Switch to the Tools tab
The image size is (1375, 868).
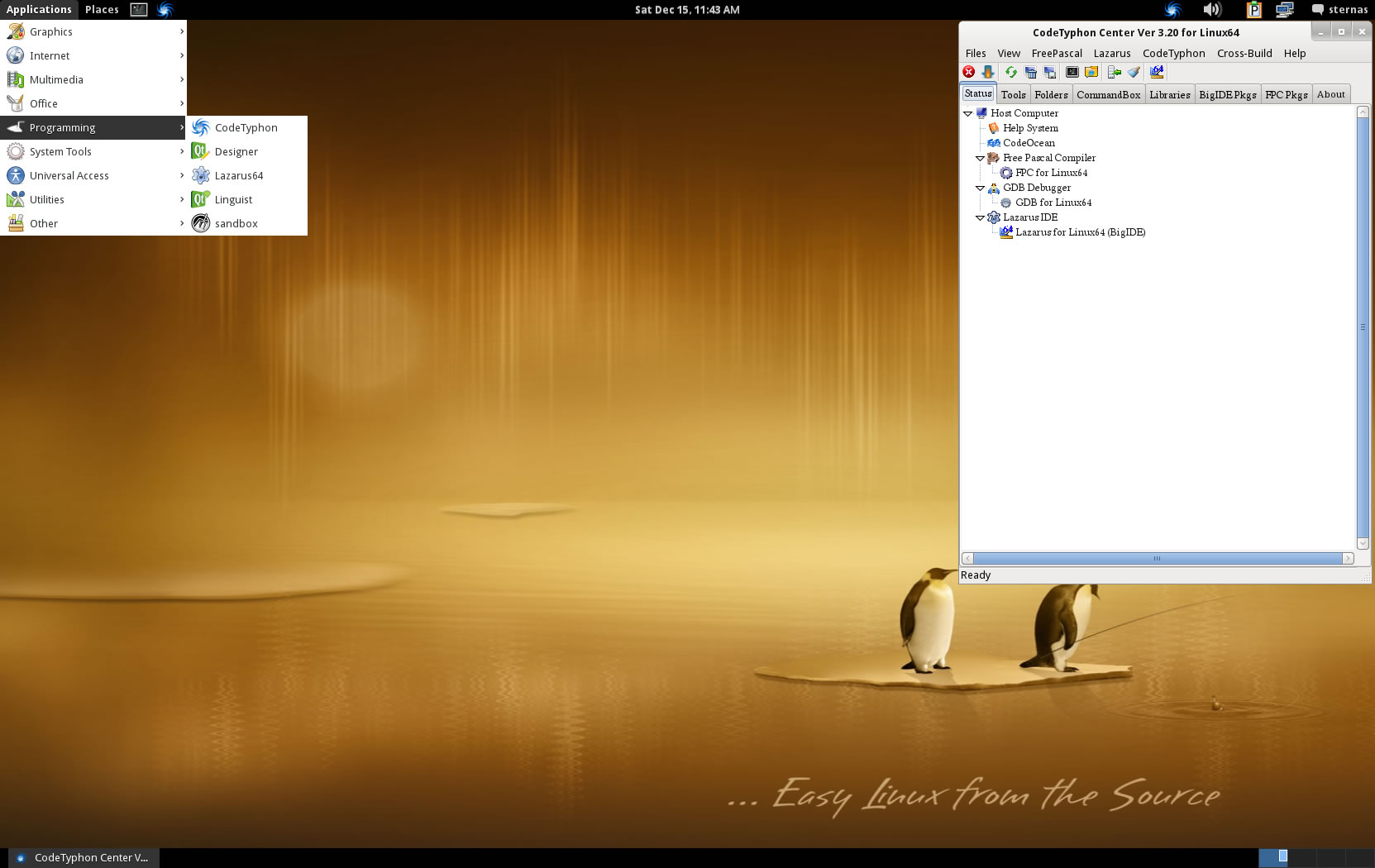1013,94
